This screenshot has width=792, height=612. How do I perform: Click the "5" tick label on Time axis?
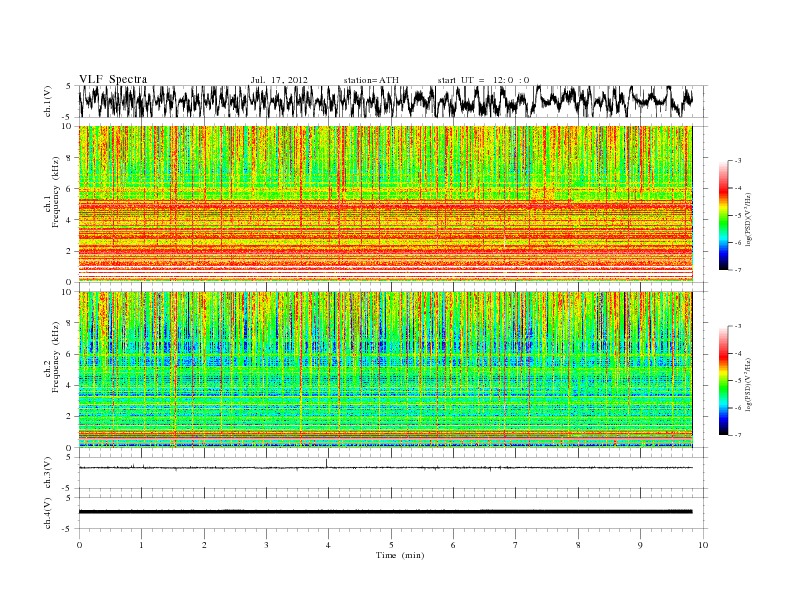391,545
